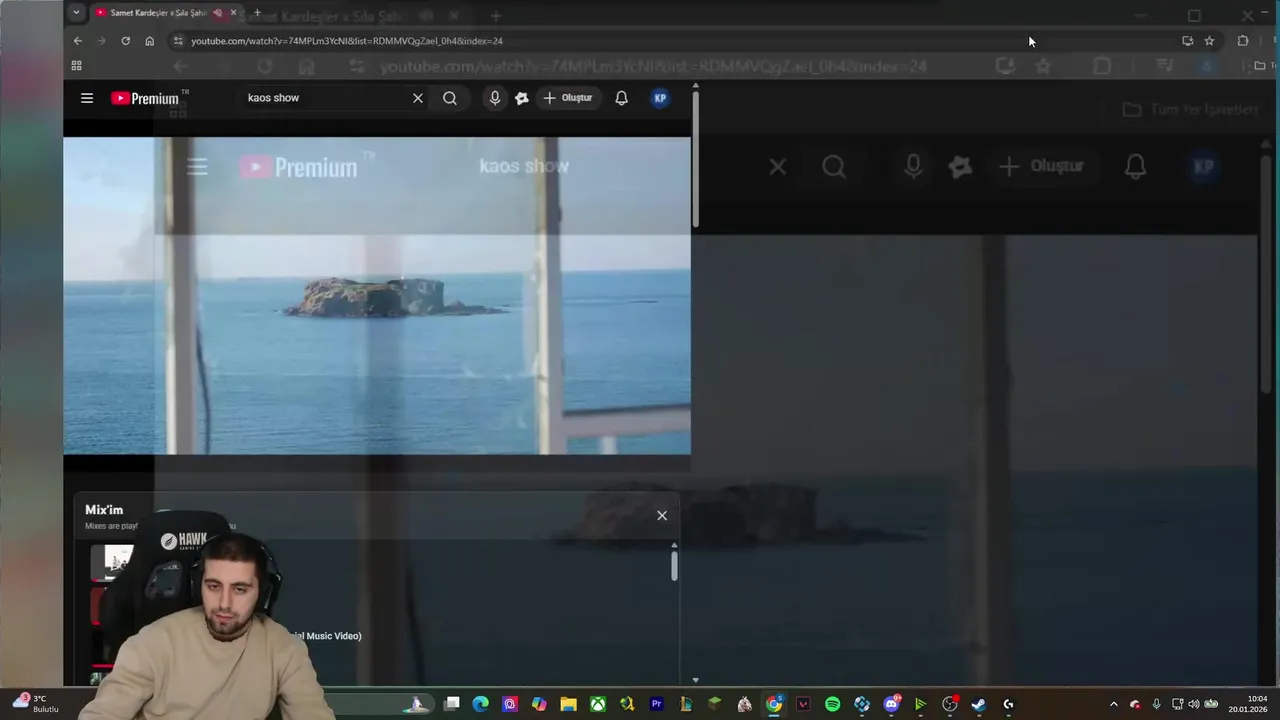The height and width of the screenshot is (720, 1280).
Task: Mute the tab via speaker icon
Action: click(x=218, y=13)
